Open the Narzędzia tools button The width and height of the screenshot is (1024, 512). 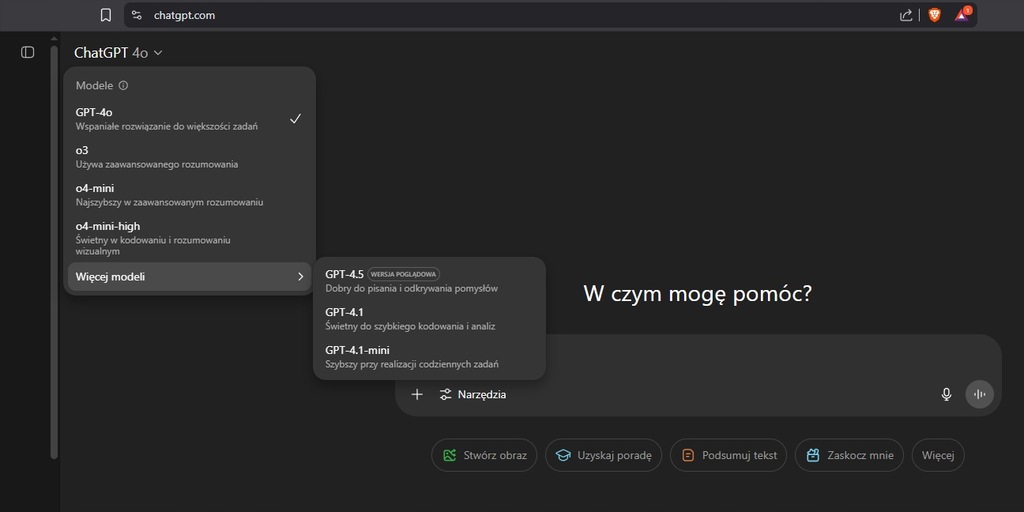point(473,394)
